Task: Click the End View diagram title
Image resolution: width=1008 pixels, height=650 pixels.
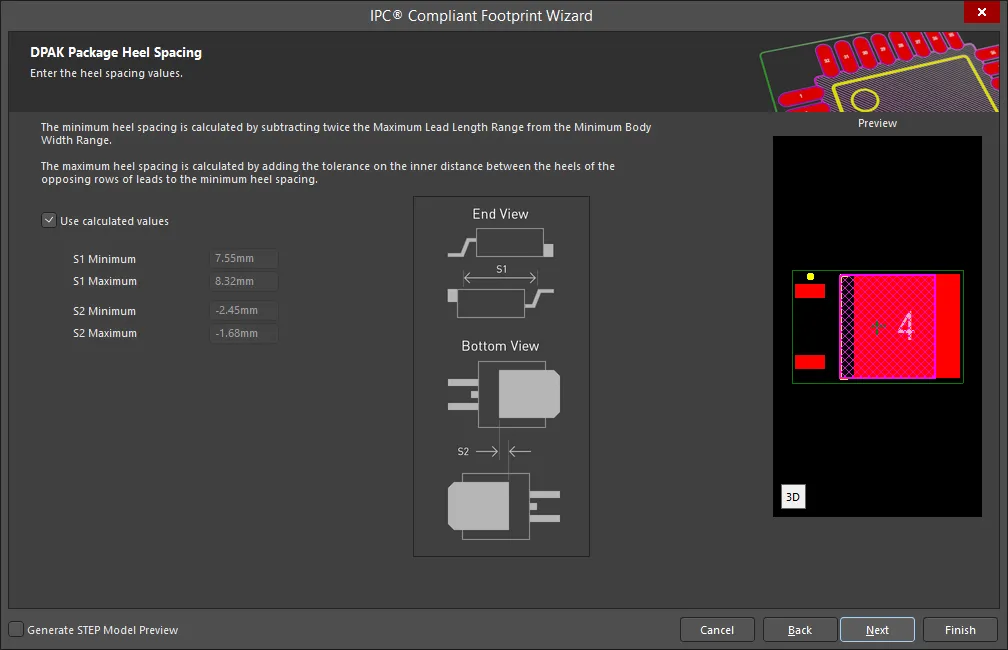Action: [500, 214]
